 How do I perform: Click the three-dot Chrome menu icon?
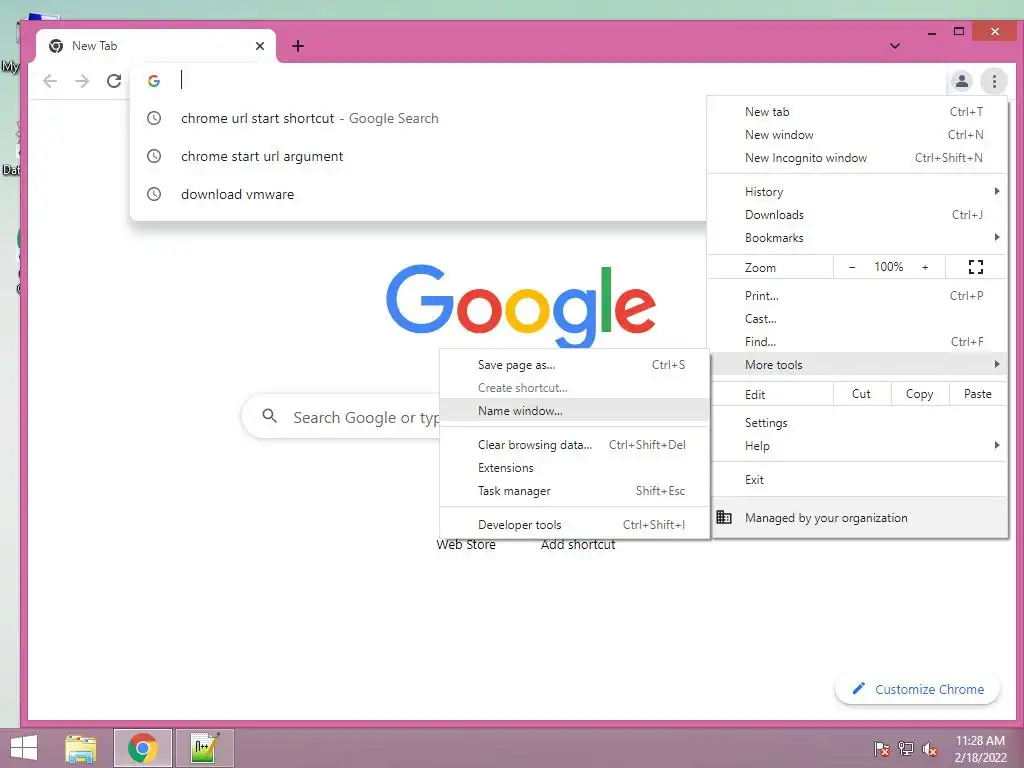coord(994,81)
